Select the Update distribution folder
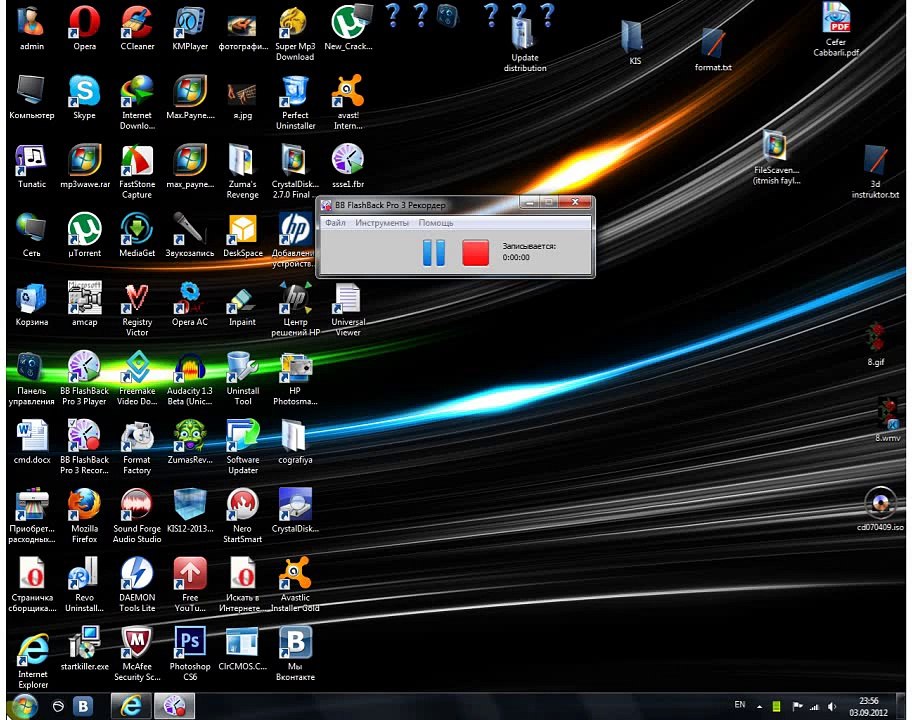Screen dimensions: 912x720 (525, 45)
